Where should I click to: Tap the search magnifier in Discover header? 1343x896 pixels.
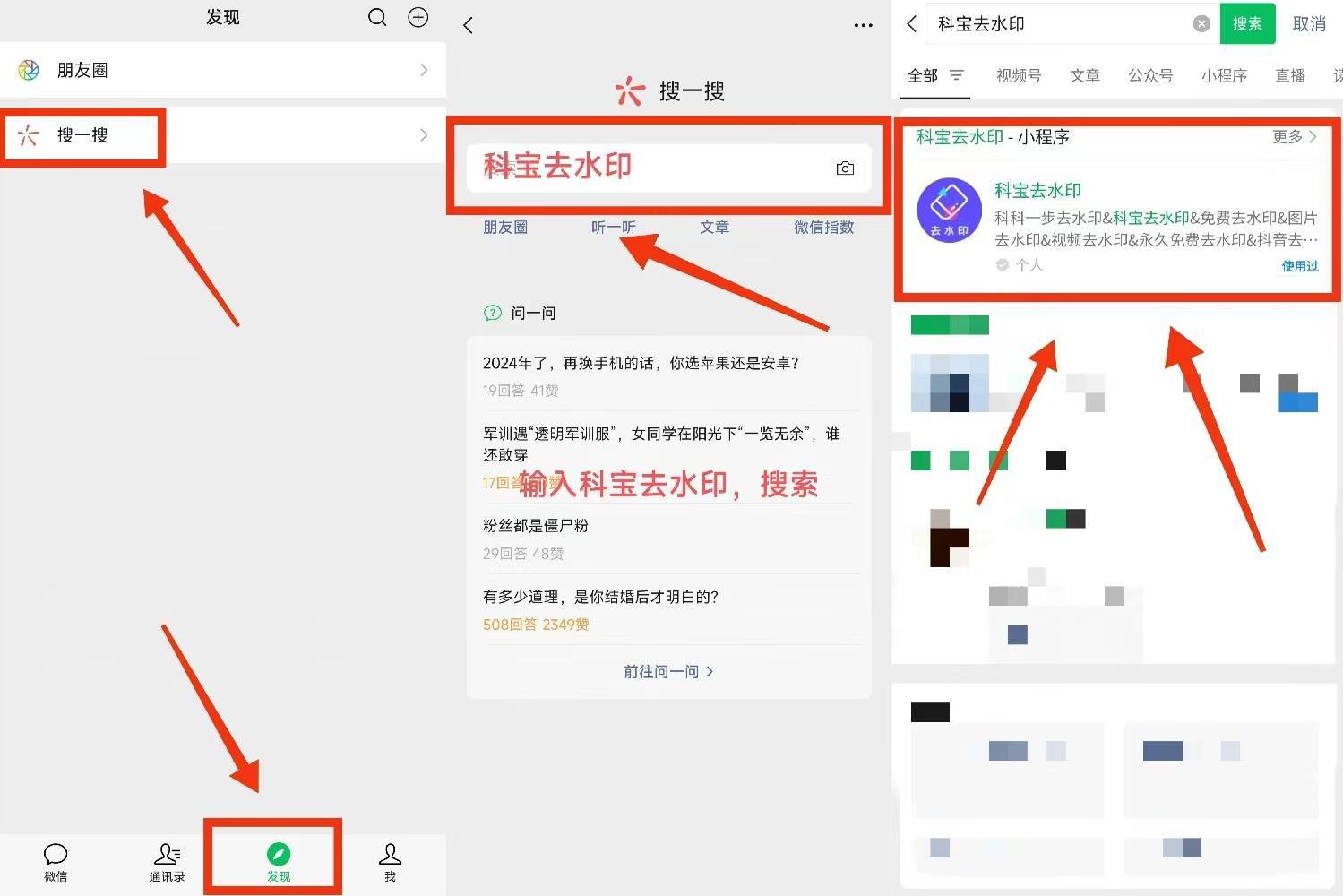click(377, 17)
